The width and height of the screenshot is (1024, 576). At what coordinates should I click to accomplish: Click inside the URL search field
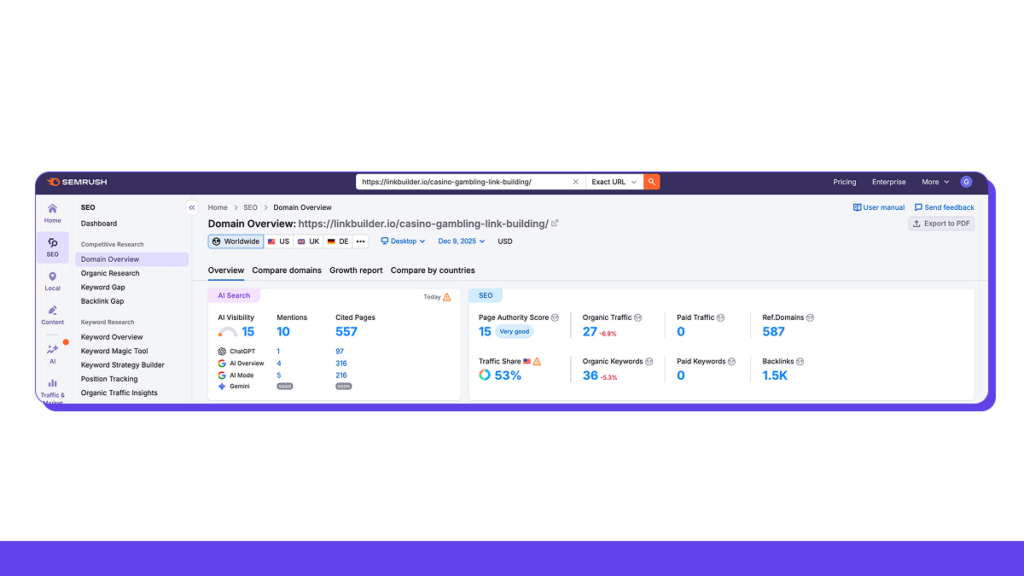coord(460,182)
